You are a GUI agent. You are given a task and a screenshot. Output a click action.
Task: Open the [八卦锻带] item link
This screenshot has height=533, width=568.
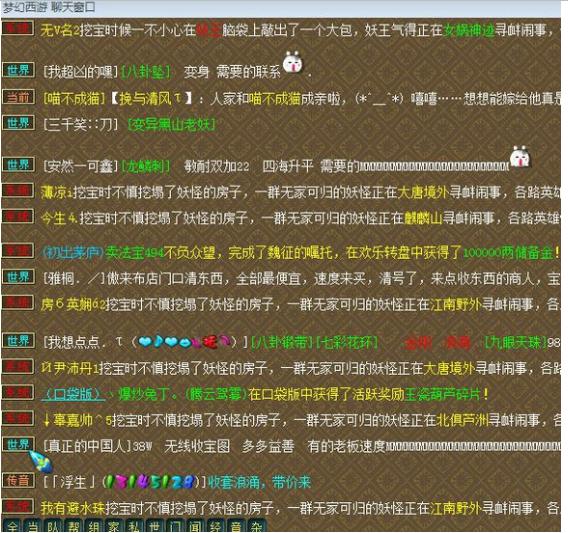[x=281, y=342]
